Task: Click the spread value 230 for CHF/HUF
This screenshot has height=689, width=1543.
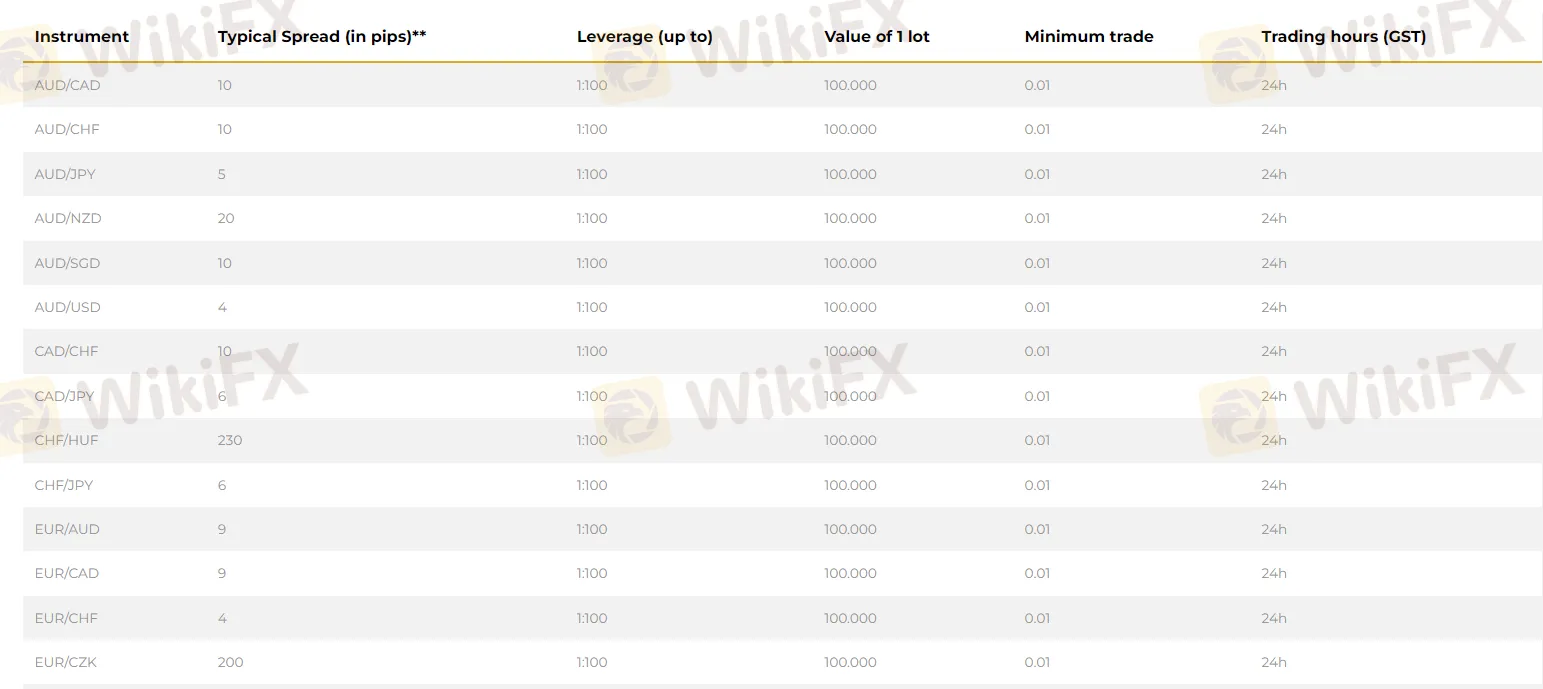Action: 230,441
